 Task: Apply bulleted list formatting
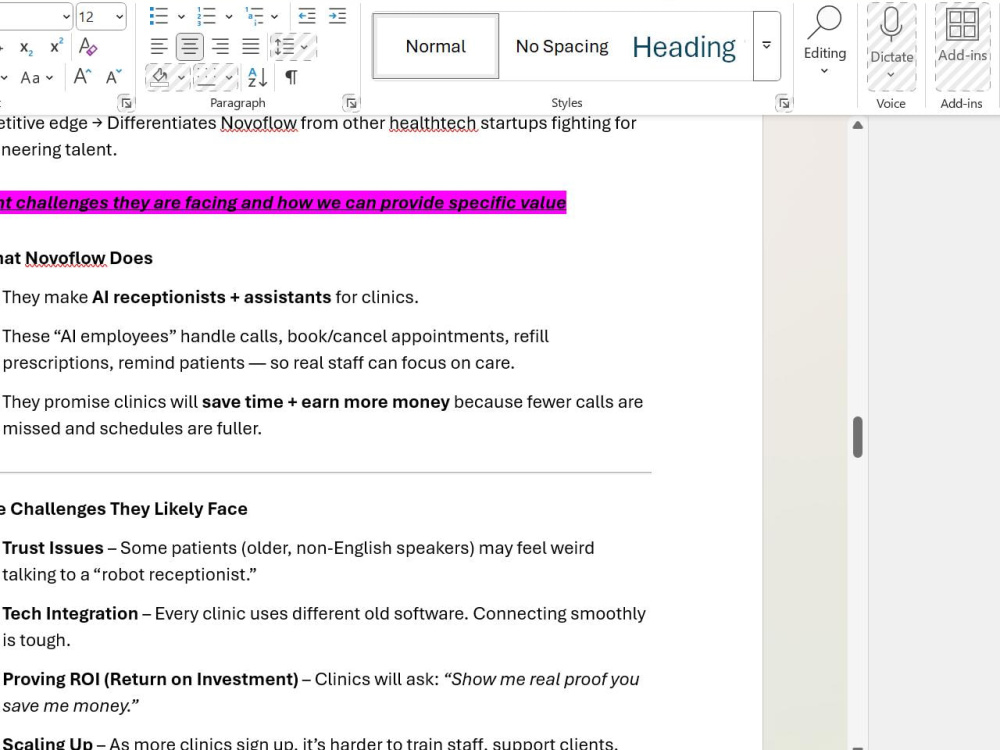point(158,16)
